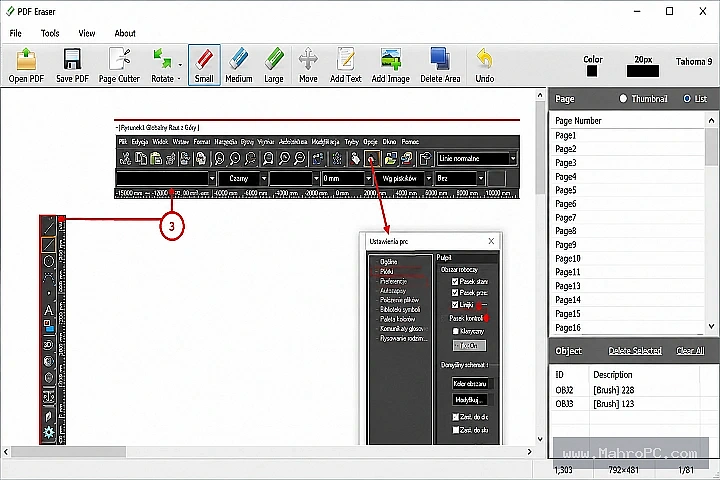
Task: Click canvas vertical scrollbar down arrow
Action: coord(540,439)
